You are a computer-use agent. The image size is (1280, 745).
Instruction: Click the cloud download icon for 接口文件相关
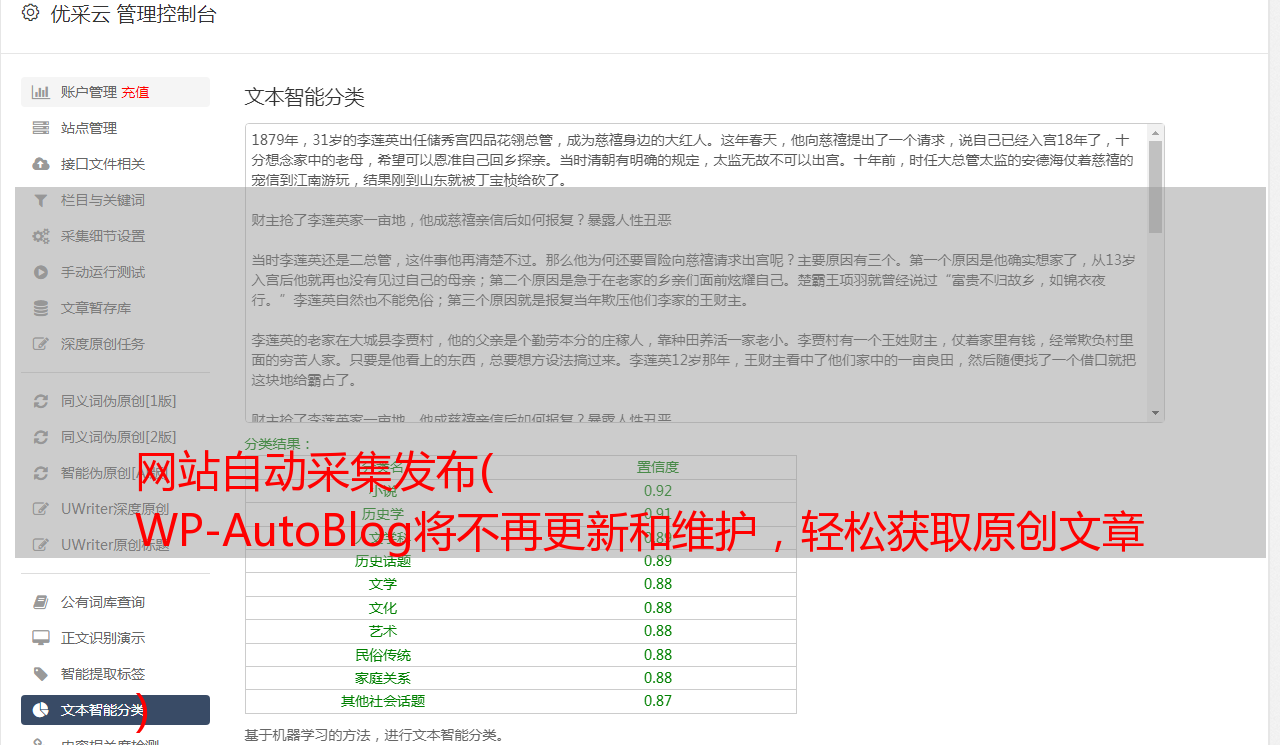pyautogui.click(x=41, y=164)
